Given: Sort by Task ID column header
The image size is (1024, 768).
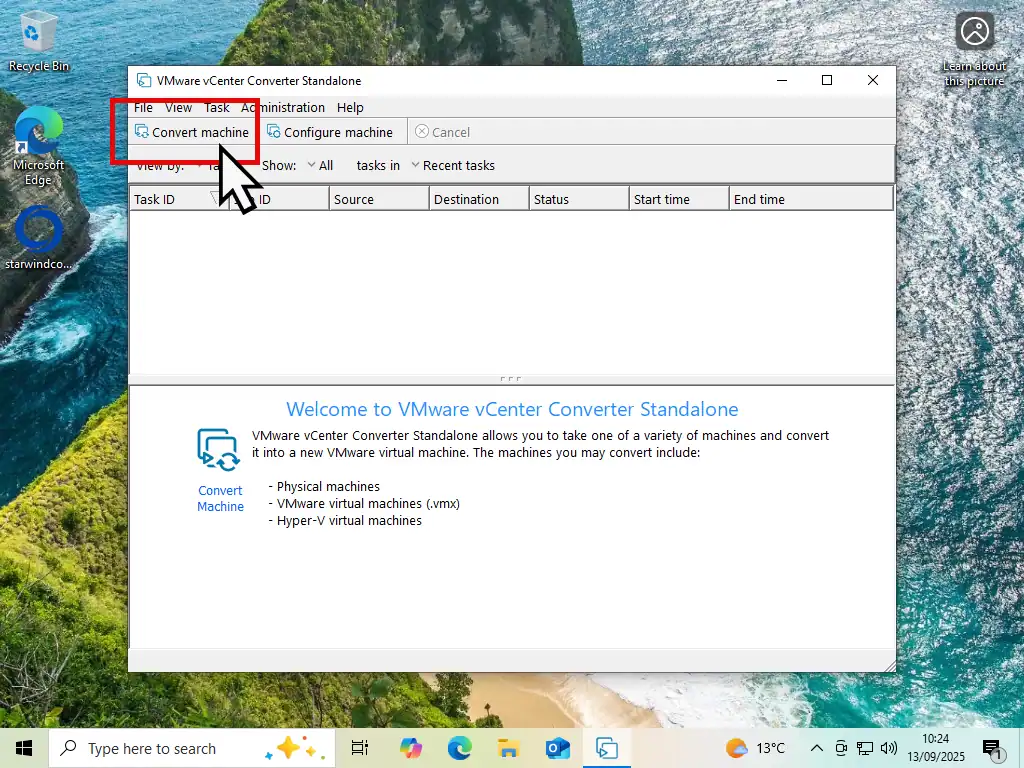Looking at the screenshot, I should (x=179, y=199).
